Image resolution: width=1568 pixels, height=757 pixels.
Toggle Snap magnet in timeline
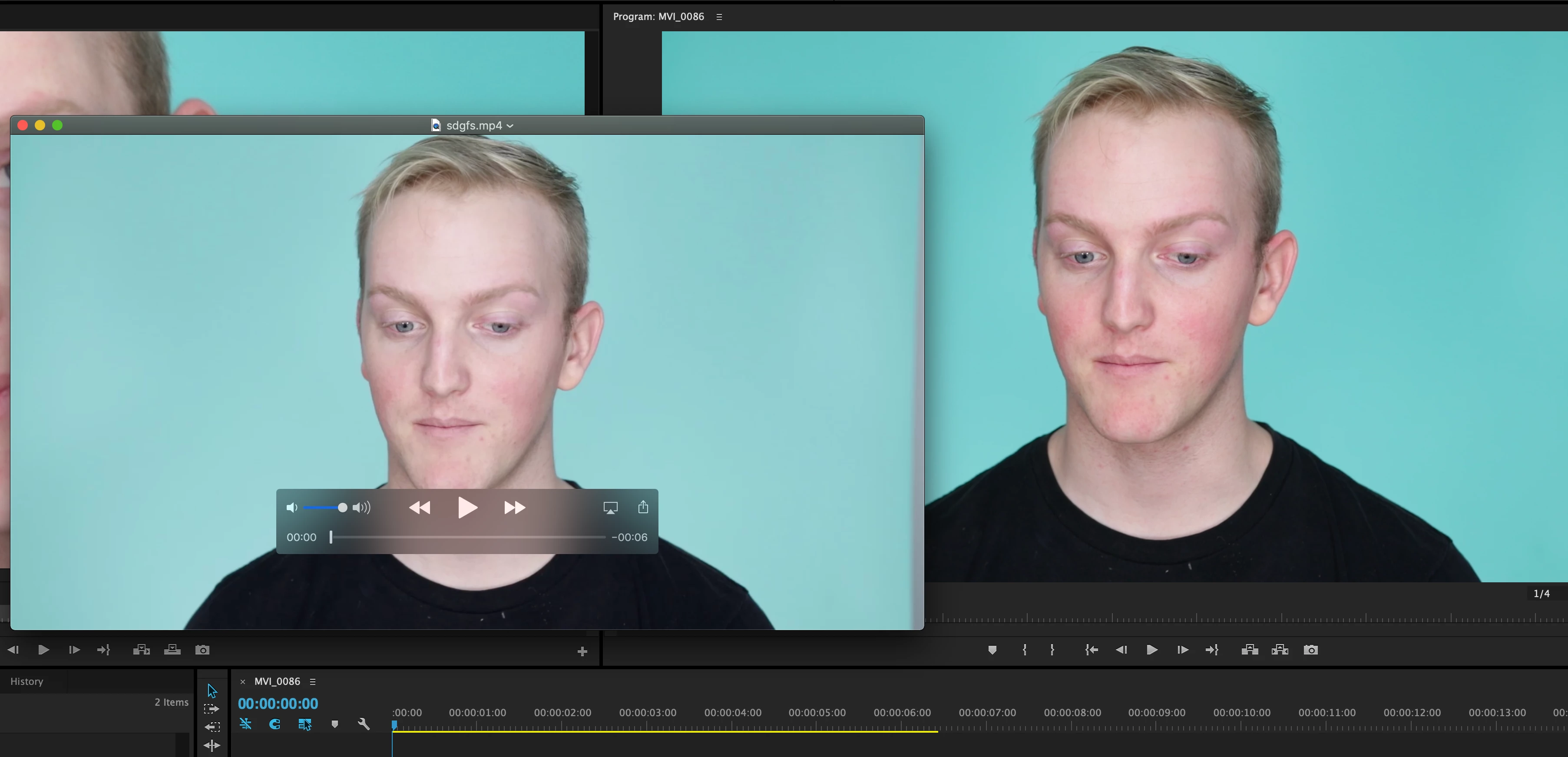(x=275, y=724)
